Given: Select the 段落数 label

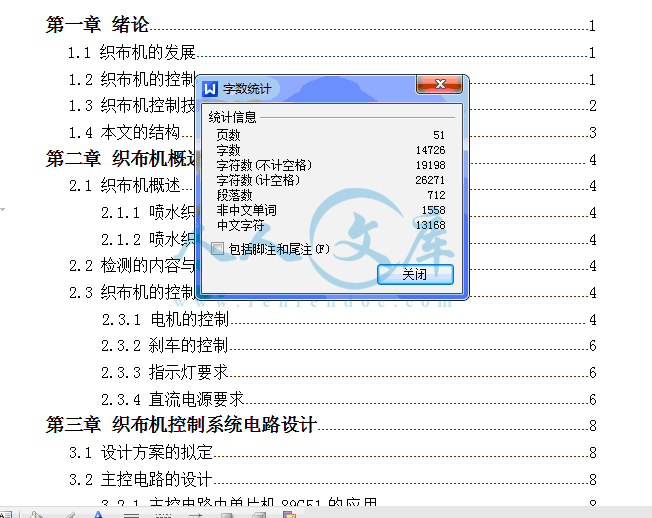Looking at the screenshot, I should click(235, 195).
